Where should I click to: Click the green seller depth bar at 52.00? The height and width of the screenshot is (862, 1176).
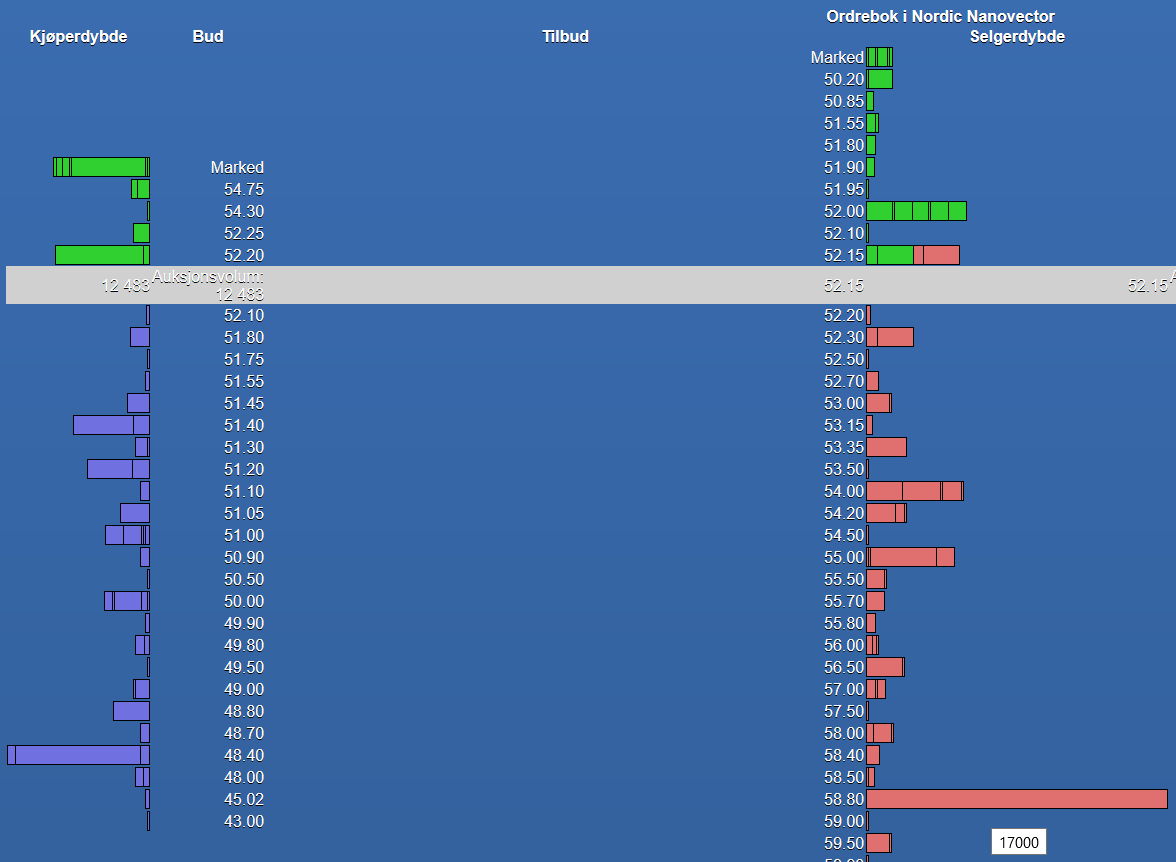pos(916,212)
